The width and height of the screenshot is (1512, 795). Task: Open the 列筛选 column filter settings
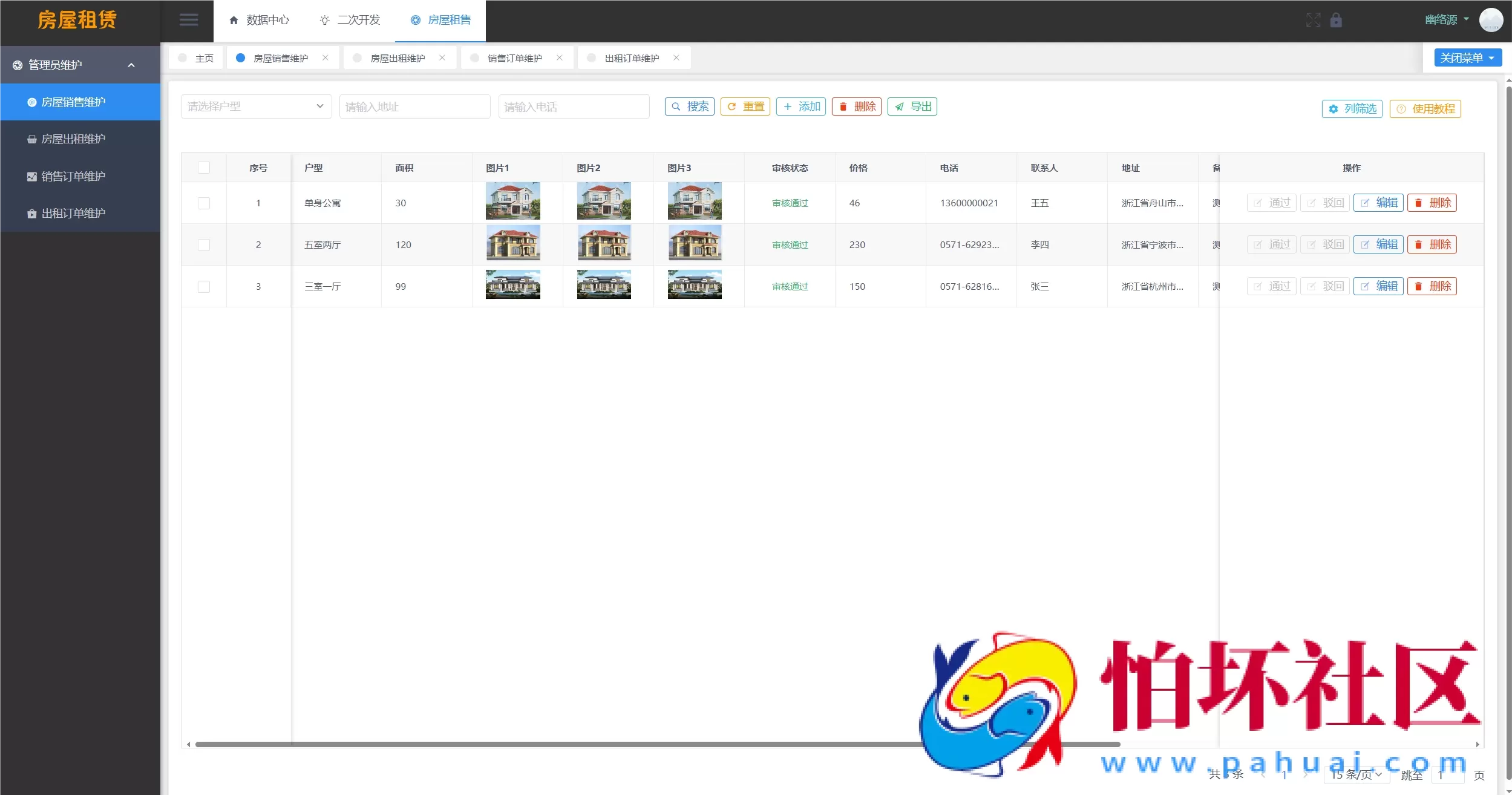point(1352,109)
